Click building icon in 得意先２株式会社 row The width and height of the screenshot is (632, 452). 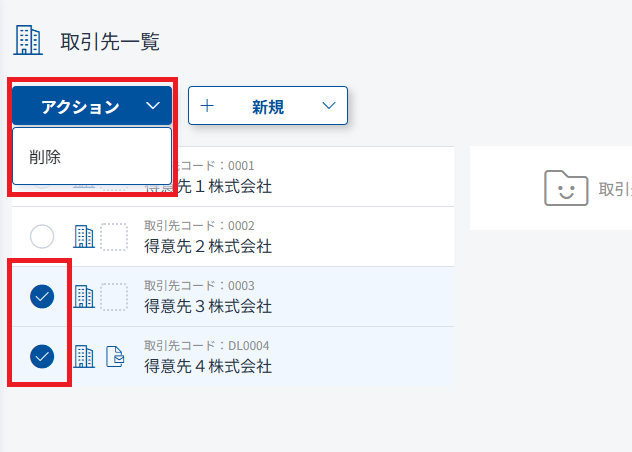click(84, 237)
